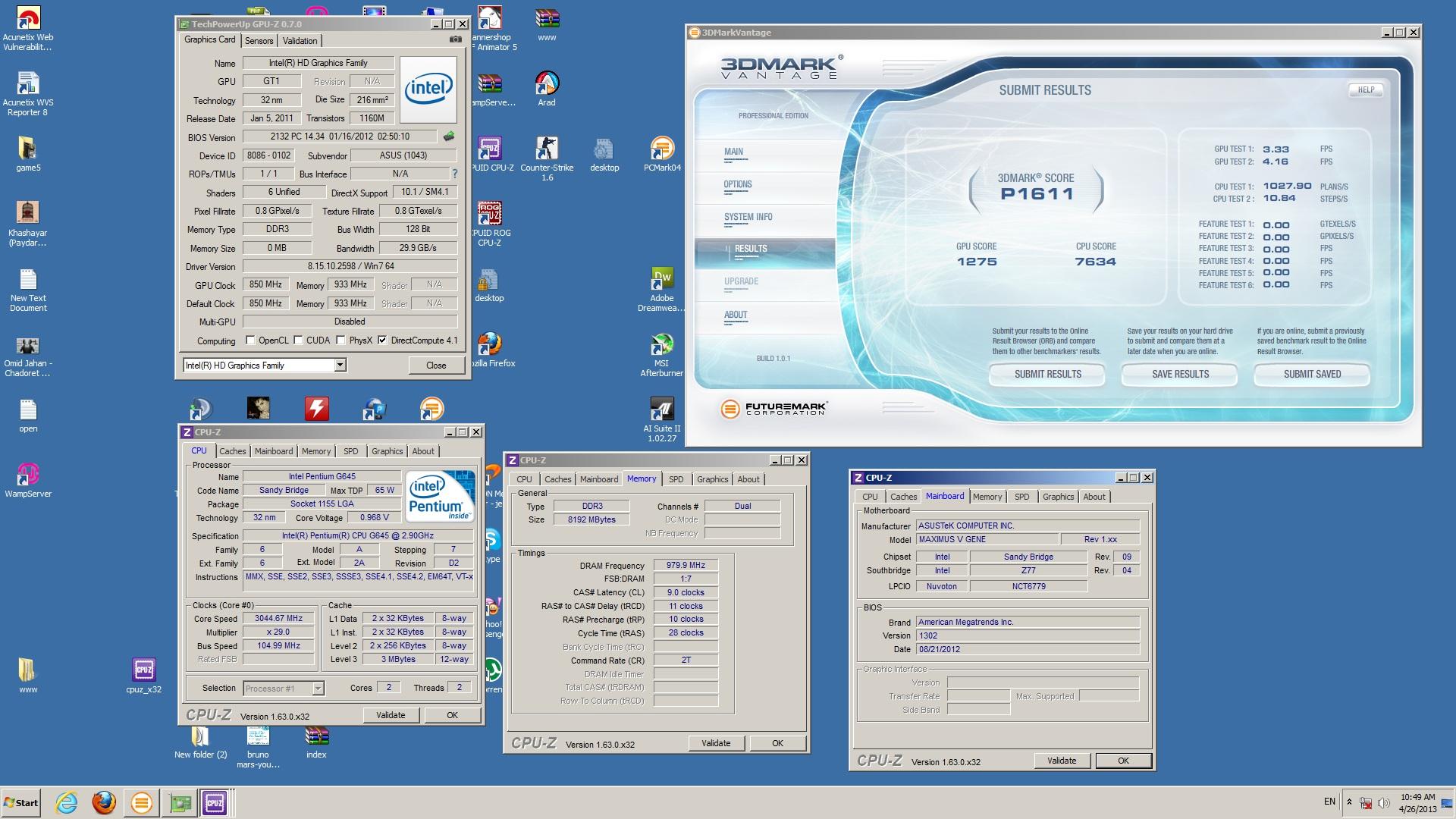Show hidden system tray icons arrow

tap(1349, 802)
